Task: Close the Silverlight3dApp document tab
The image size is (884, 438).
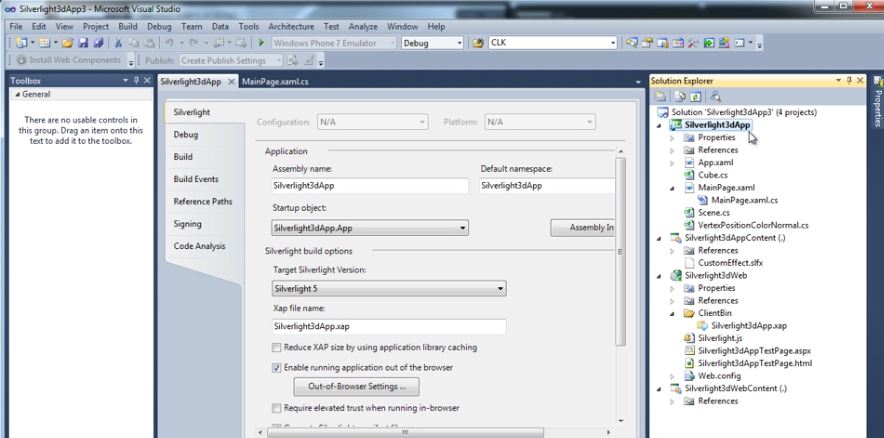Action: click(x=231, y=82)
